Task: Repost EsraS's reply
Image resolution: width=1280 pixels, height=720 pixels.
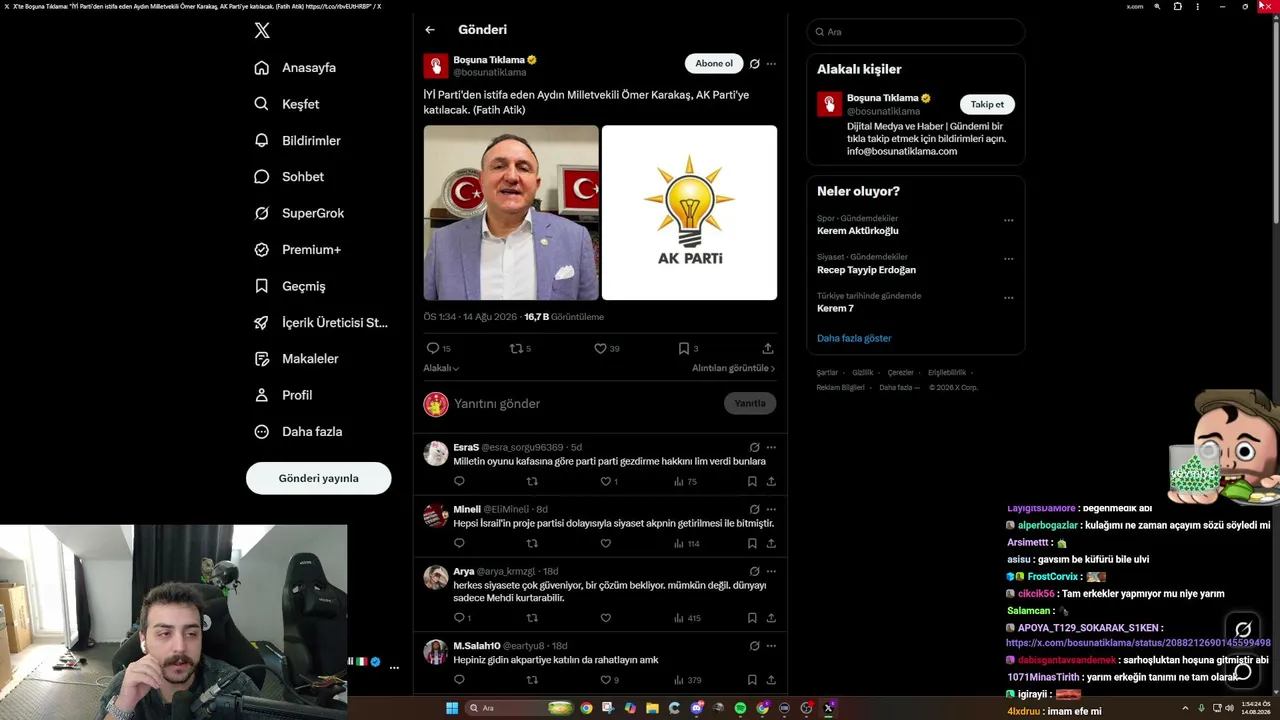Action: click(532, 481)
